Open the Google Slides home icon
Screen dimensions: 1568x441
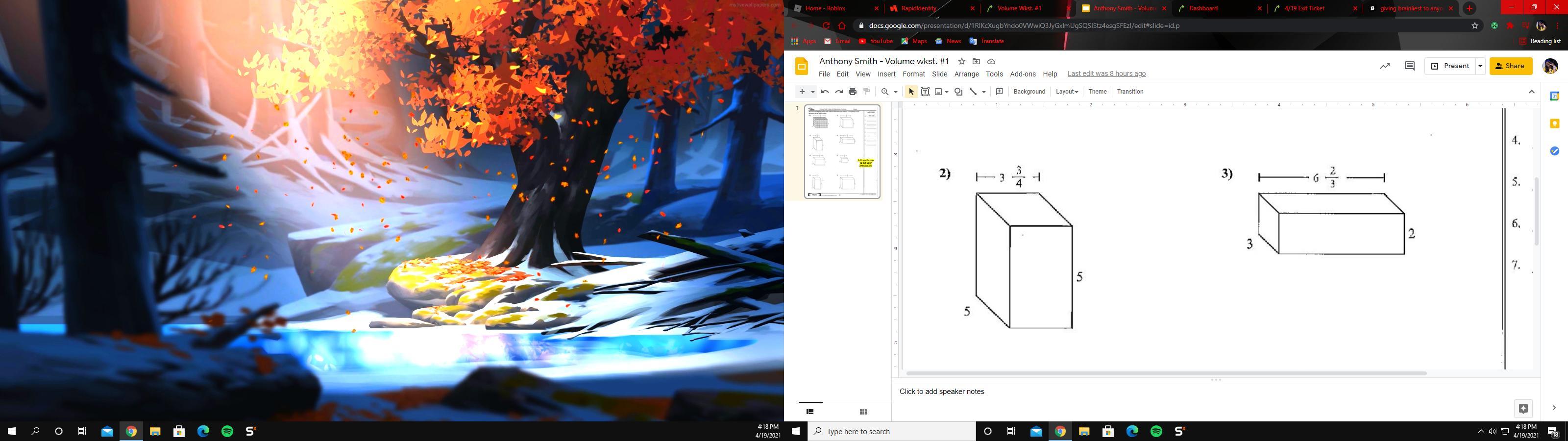(x=802, y=66)
